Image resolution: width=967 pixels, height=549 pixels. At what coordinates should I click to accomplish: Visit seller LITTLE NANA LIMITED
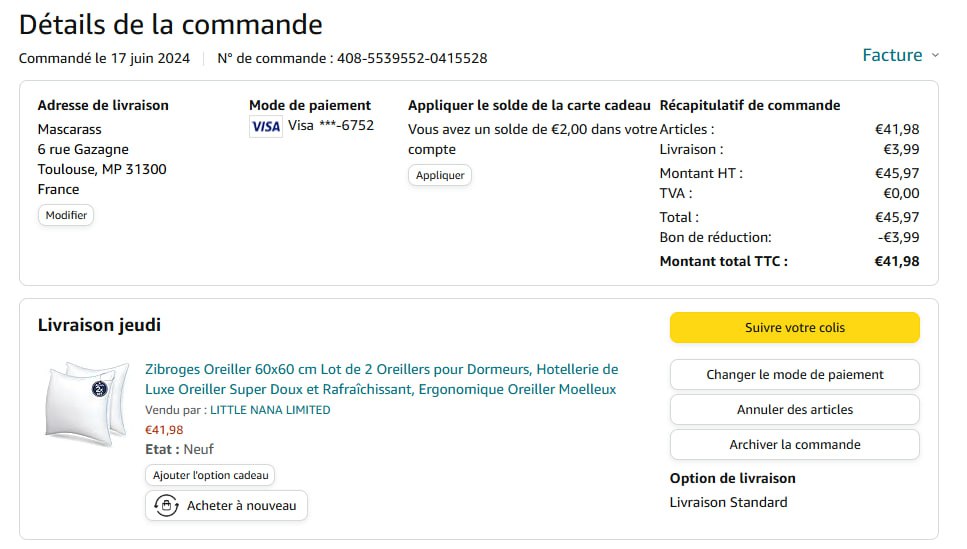[x=270, y=410]
